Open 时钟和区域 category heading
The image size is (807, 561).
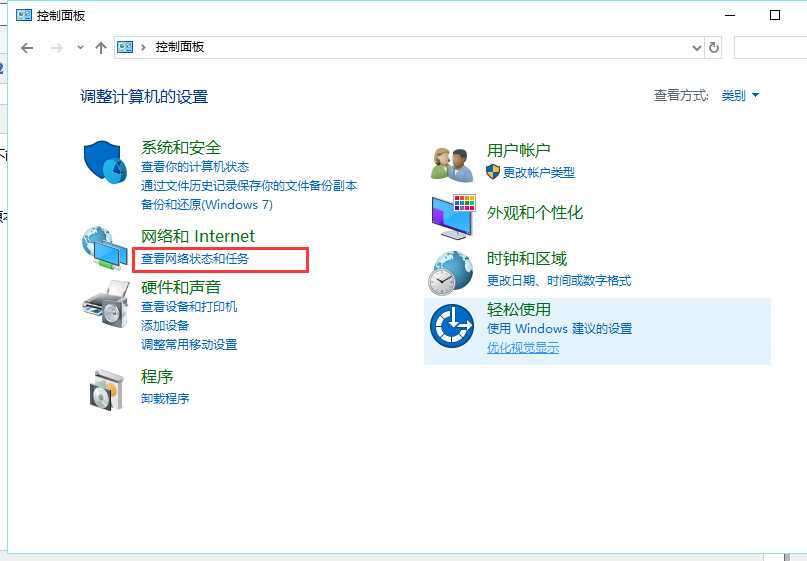coord(527,258)
